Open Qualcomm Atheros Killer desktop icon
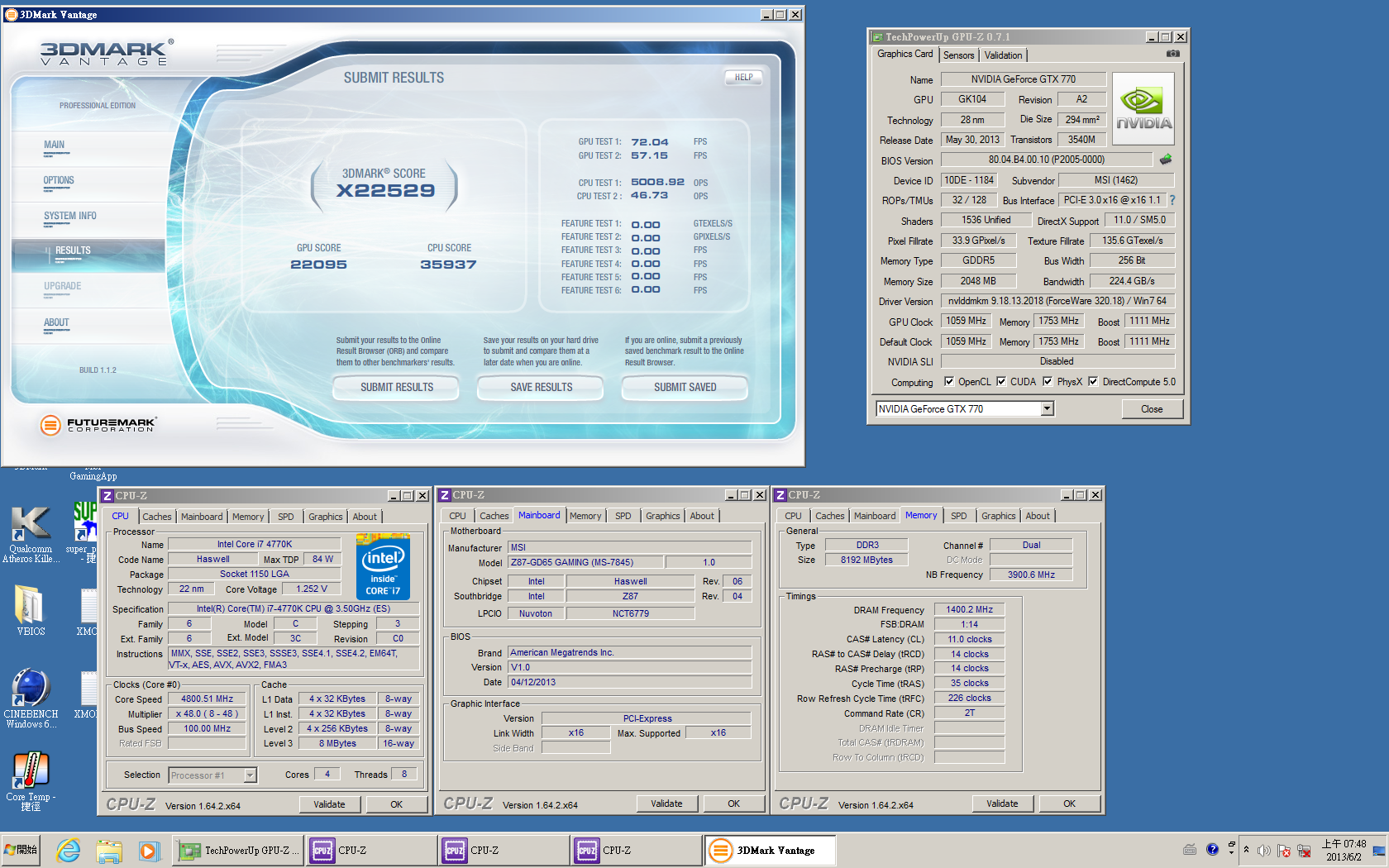The height and width of the screenshot is (868, 1389). tap(31, 535)
